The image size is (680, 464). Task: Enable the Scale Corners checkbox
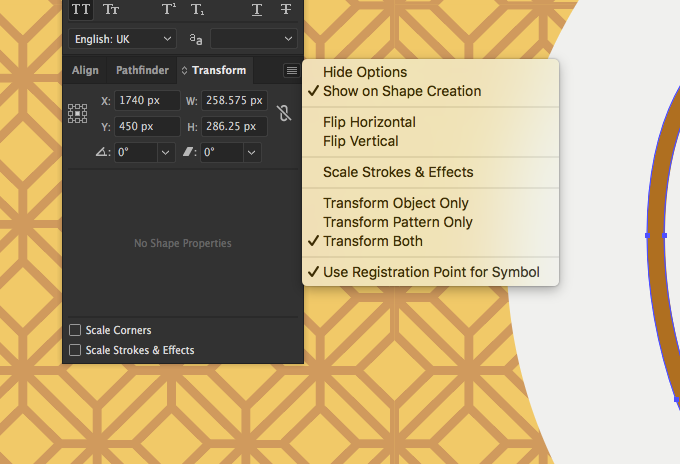(x=75, y=330)
